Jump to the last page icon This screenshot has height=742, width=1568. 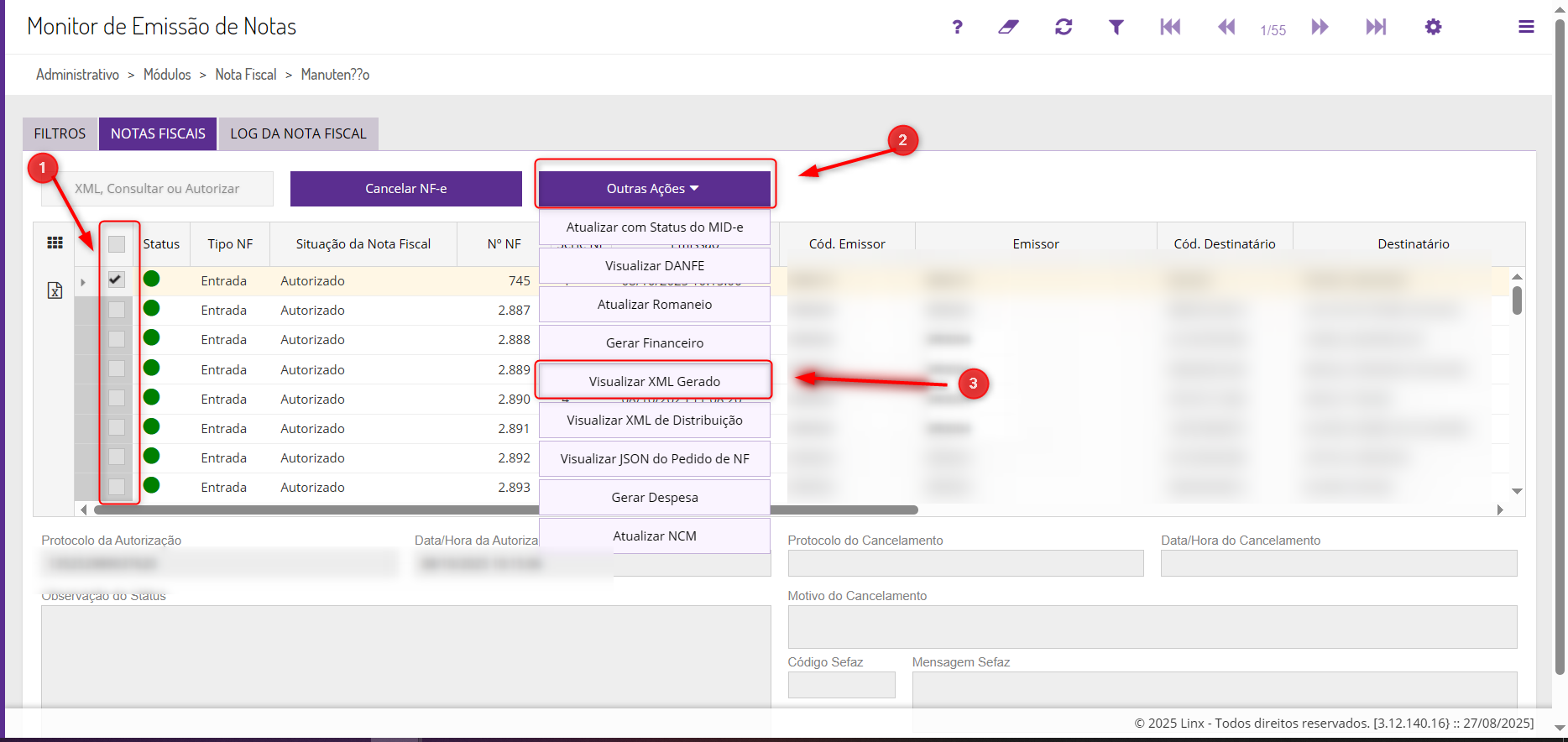1376,27
